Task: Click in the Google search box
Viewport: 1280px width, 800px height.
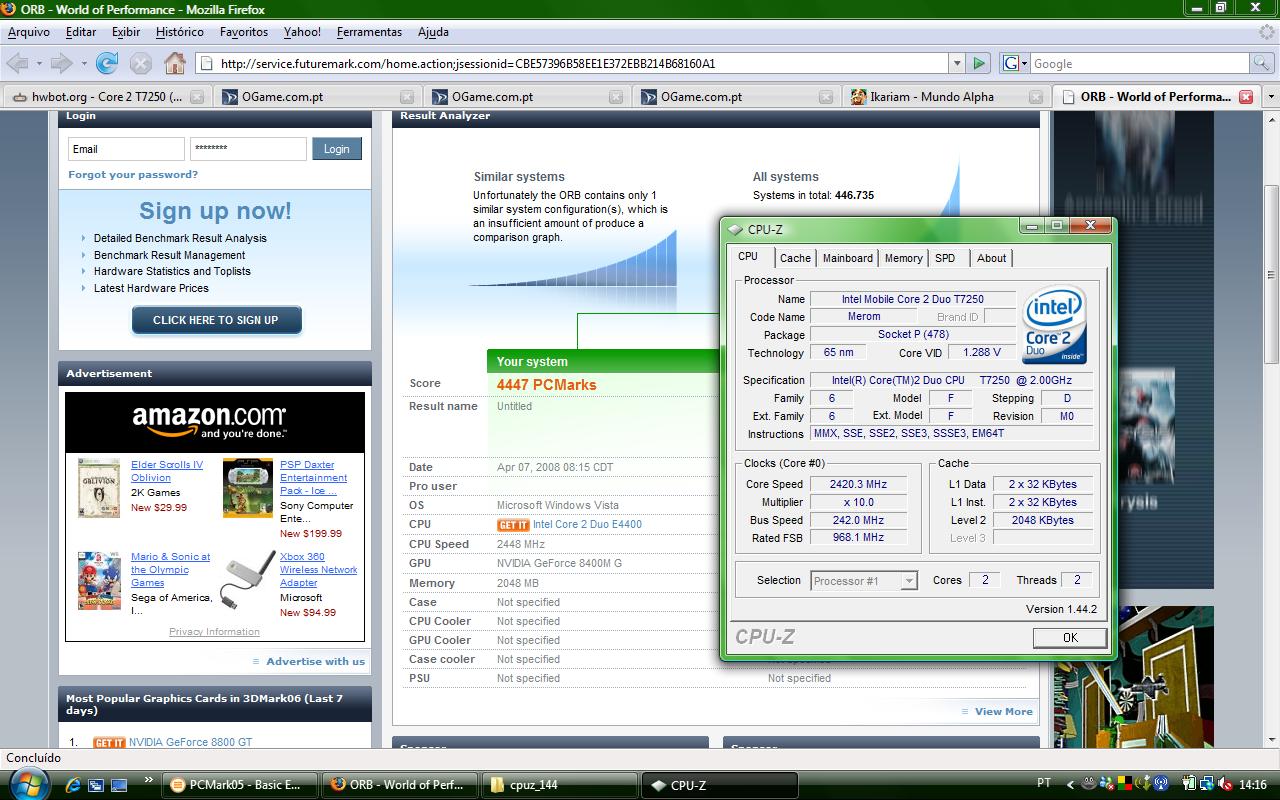Action: pyautogui.click(x=1139, y=63)
